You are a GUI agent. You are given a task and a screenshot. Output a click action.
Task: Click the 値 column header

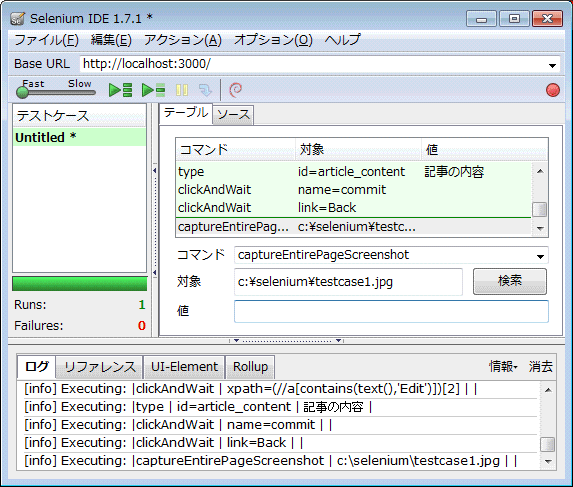pos(485,149)
